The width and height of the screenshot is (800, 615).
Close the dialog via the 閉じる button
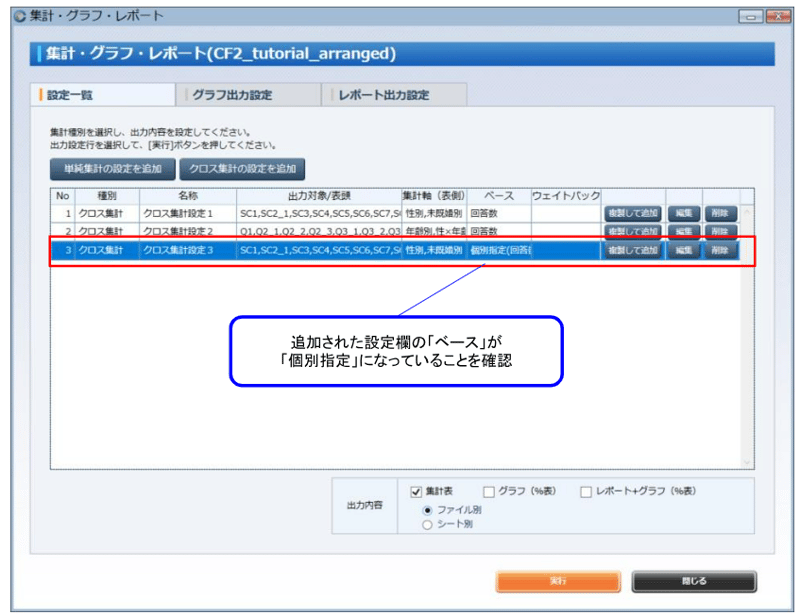694,581
